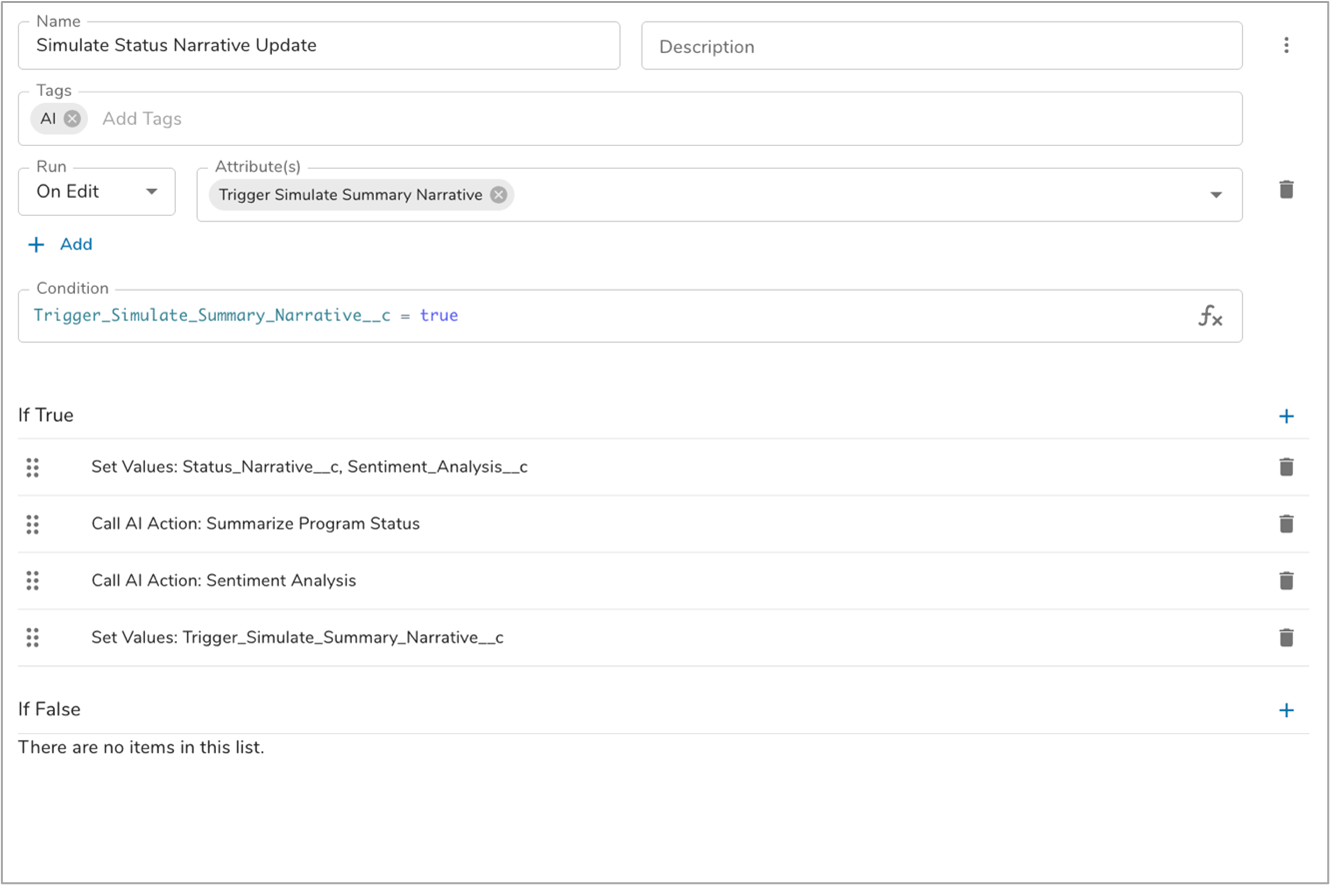
Task: Open the three-dot more options menu
Action: point(1286,45)
